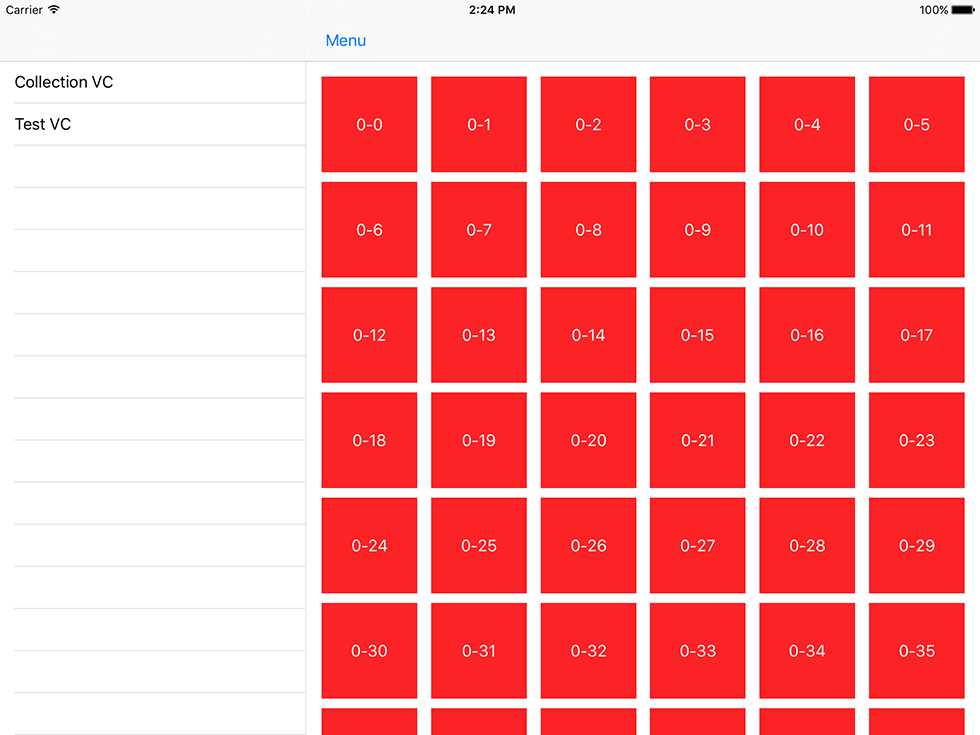
Task: Select collection cell 0-5
Action: coord(917,124)
